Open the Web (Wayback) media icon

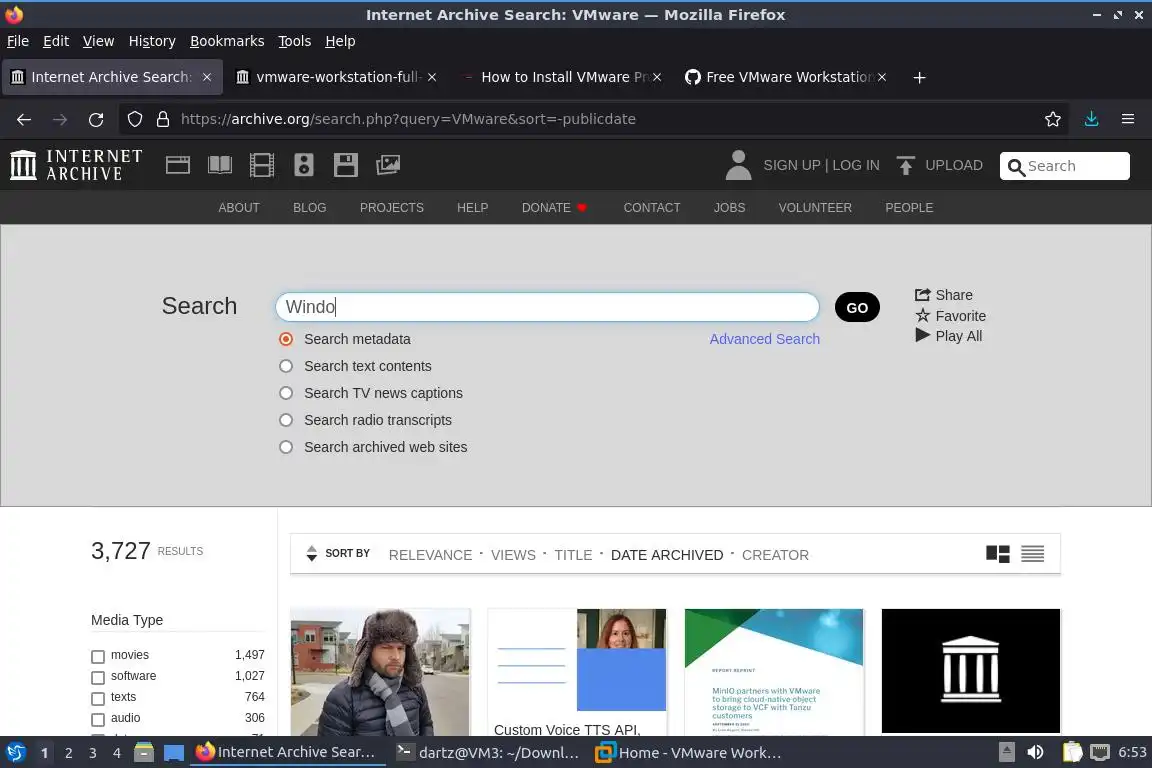178,165
